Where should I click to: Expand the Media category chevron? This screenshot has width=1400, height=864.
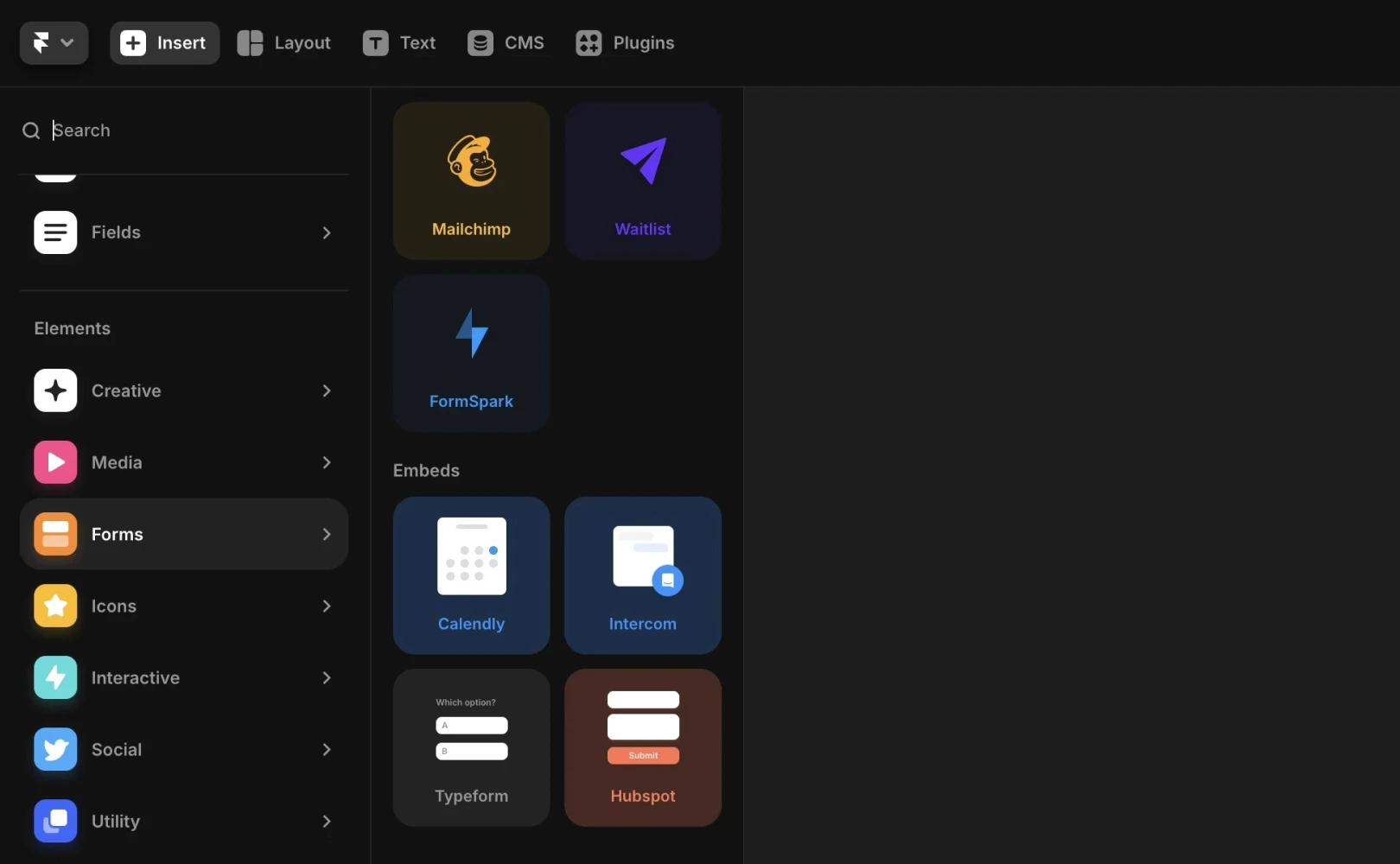pos(327,462)
